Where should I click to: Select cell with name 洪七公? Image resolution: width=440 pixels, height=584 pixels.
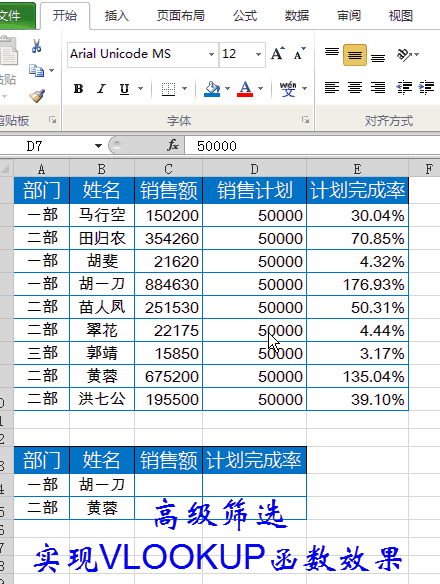pos(102,399)
